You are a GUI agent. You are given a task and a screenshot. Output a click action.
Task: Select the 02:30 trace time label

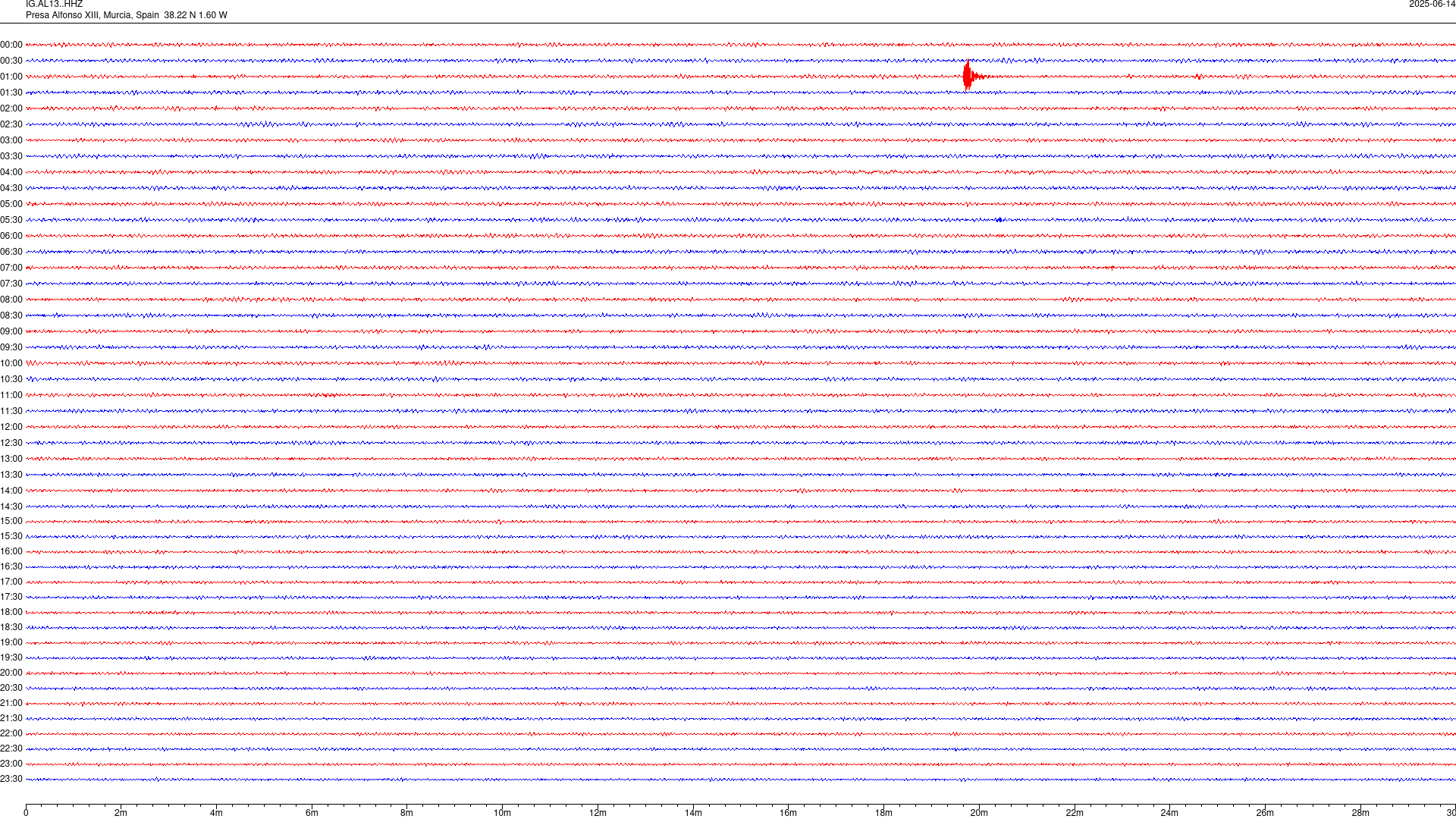(11, 124)
